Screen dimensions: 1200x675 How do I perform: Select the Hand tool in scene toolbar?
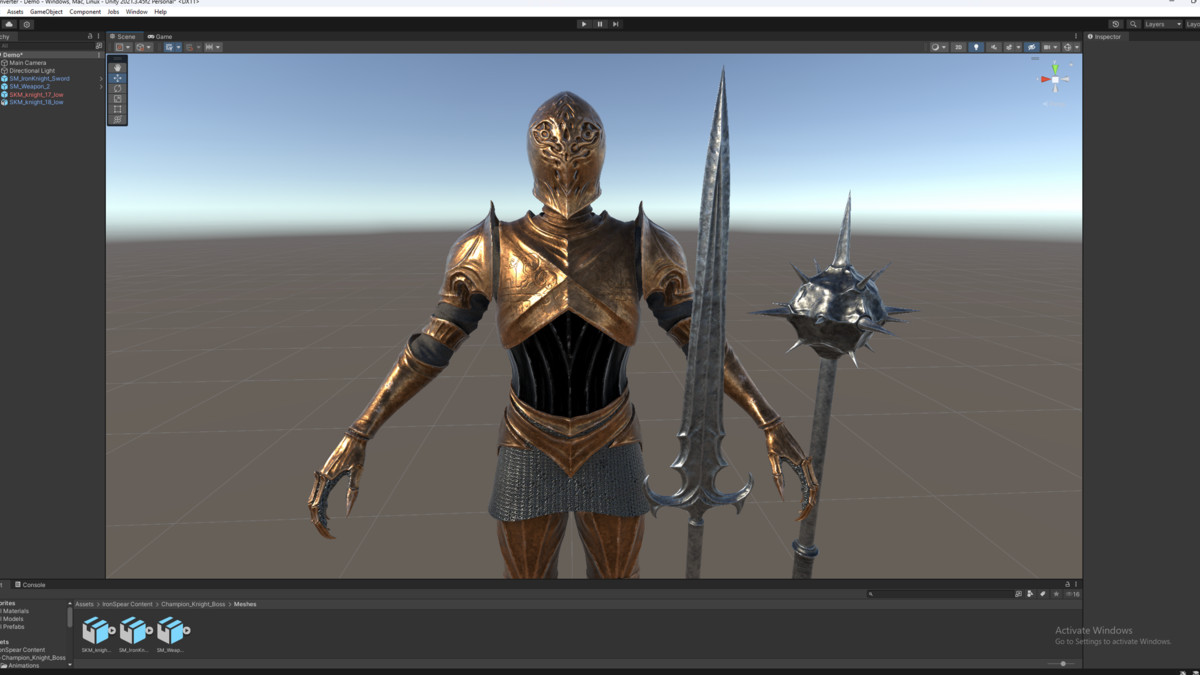click(x=118, y=68)
